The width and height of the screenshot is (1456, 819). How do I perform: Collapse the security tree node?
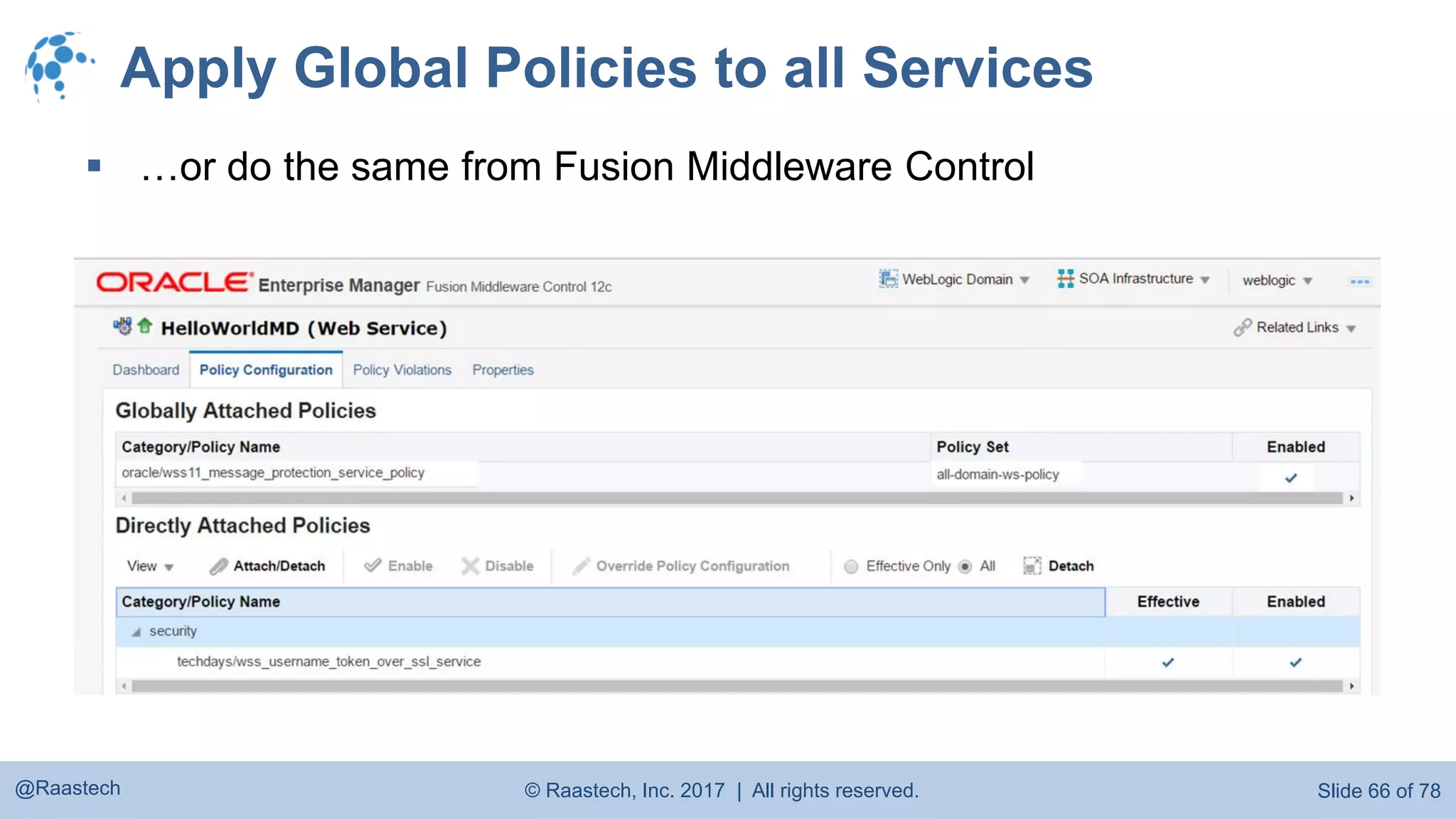[x=136, y=631]
